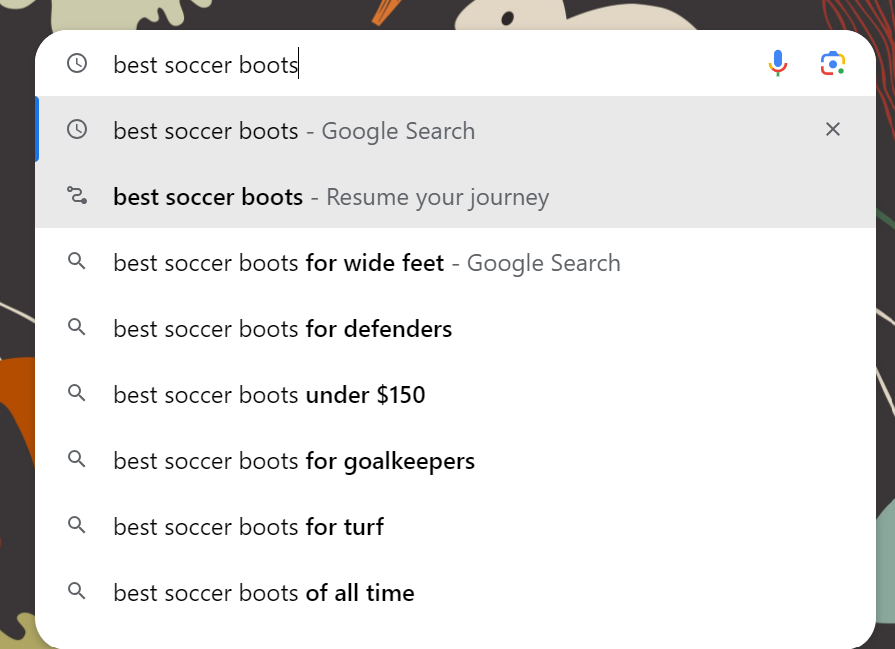Click magnifier icon beside 'of all time'
The image size is (895, 649).
[77, 592]
